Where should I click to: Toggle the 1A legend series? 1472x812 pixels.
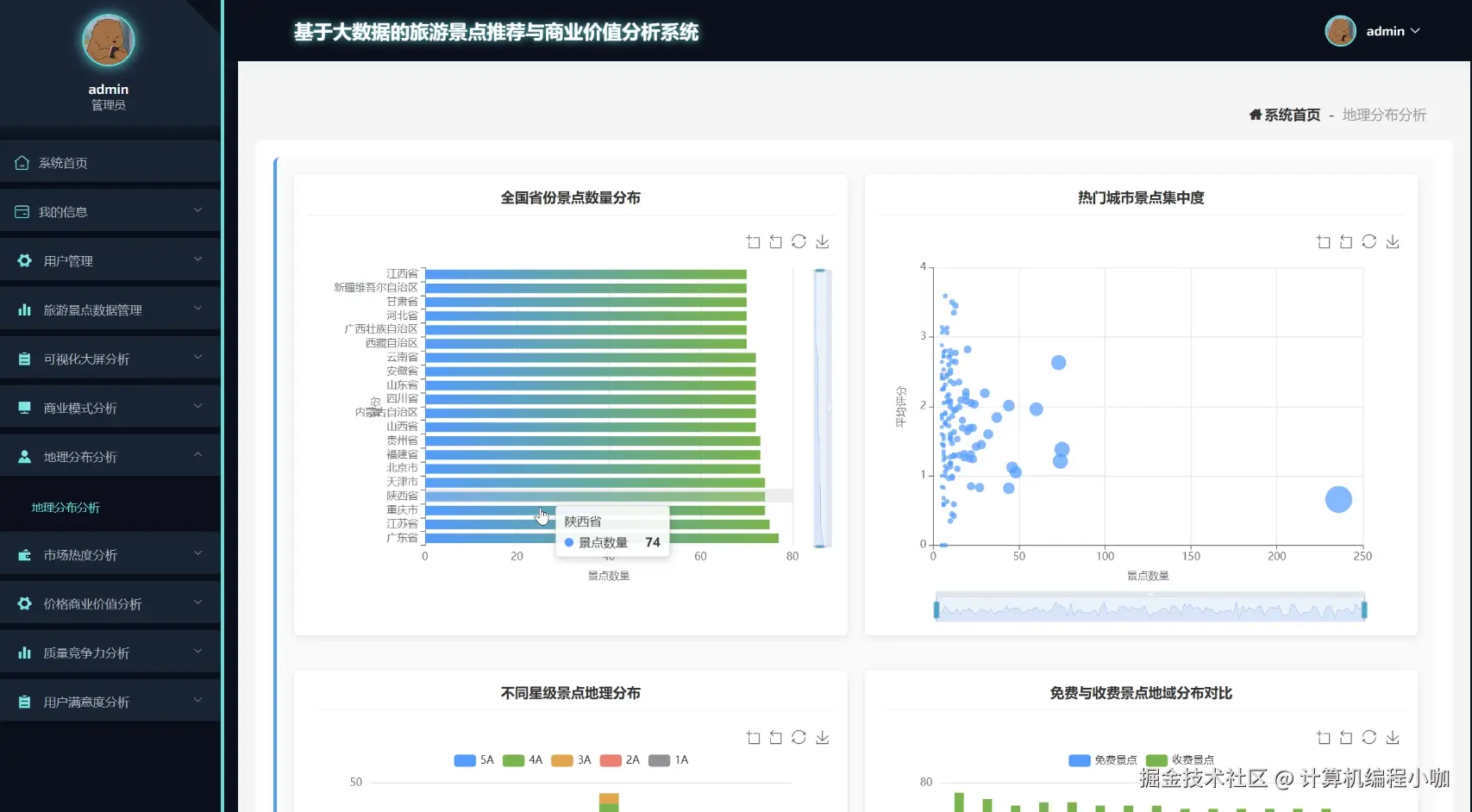coord(668,760)
